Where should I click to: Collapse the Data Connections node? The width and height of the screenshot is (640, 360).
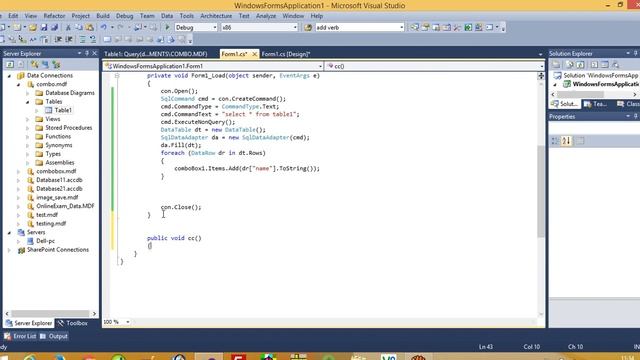pyautogui.click(x=9, y=76)
